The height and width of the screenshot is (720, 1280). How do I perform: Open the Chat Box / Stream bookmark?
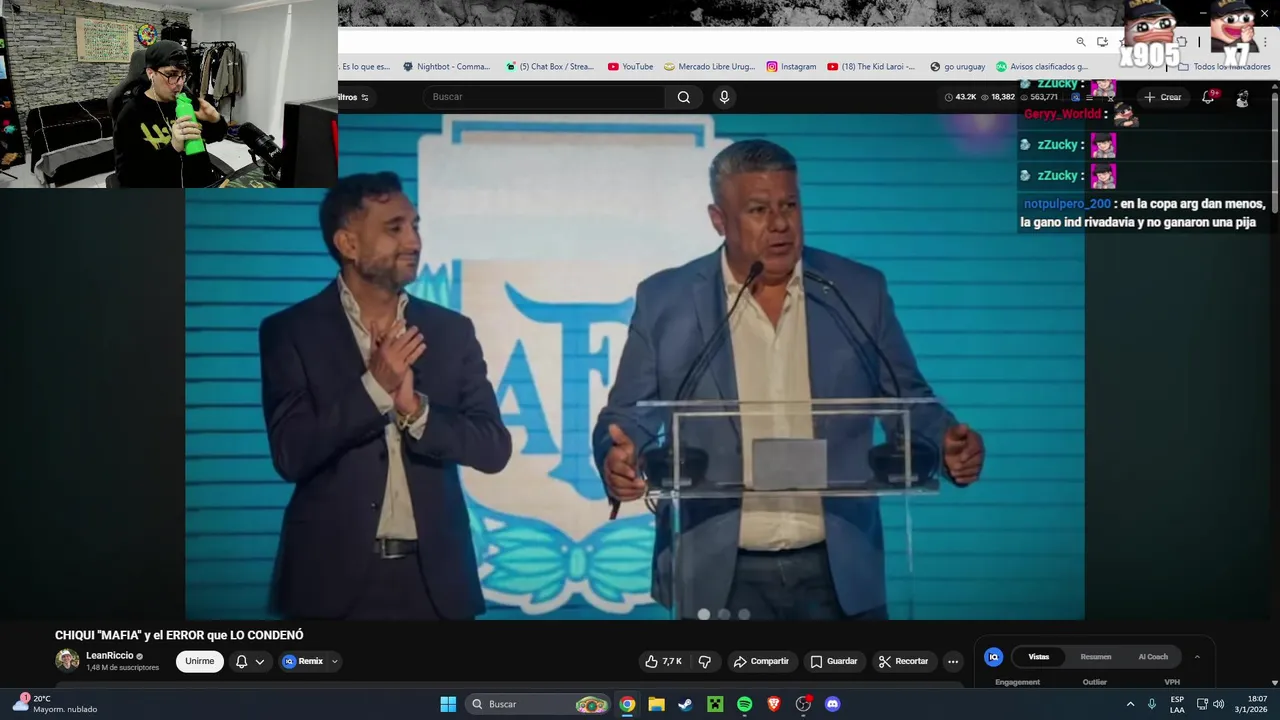[x=549, y=67]
